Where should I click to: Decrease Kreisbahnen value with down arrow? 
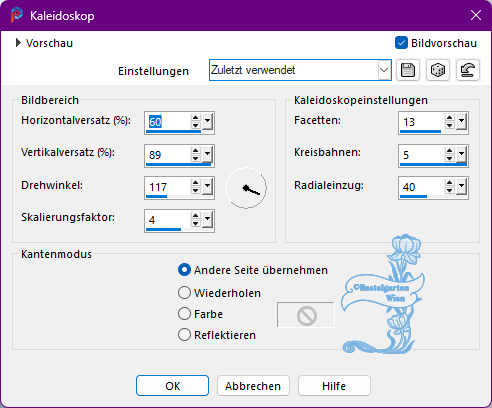[x=450, y=158]
